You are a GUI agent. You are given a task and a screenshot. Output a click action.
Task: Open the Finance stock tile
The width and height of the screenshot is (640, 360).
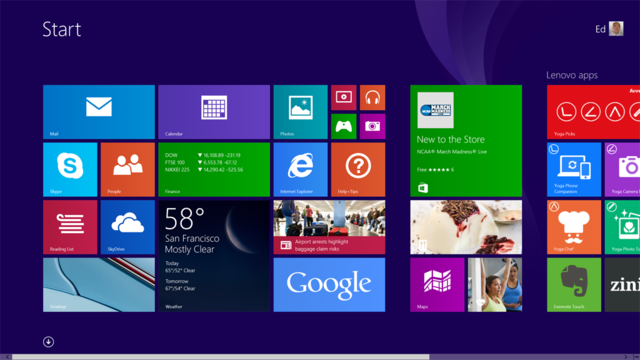(x=214, y=169)
